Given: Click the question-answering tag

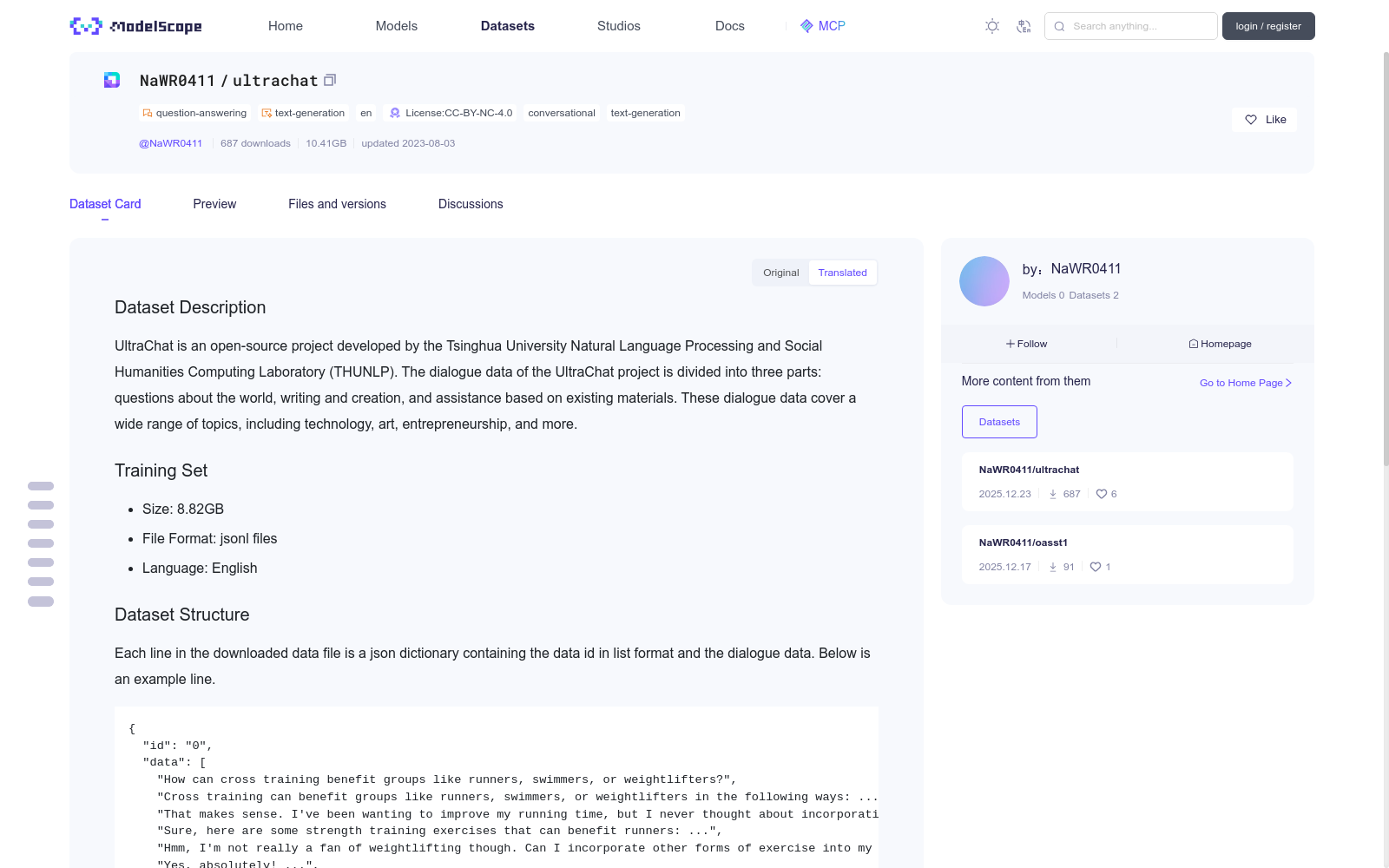Looking at the screenshot, I should (x=195, y=113).
